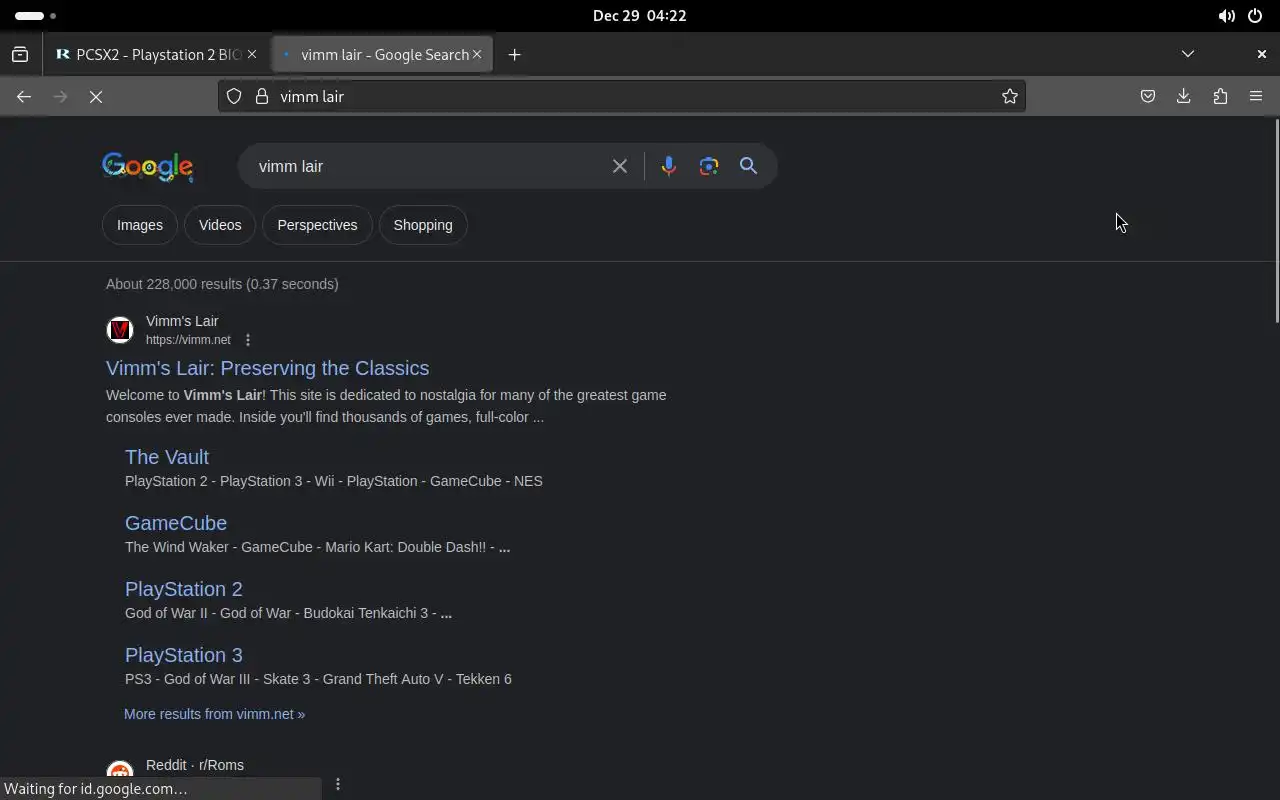Close the PCSX2 Playstation 2 BIOS tab

[x=252, y=55]
